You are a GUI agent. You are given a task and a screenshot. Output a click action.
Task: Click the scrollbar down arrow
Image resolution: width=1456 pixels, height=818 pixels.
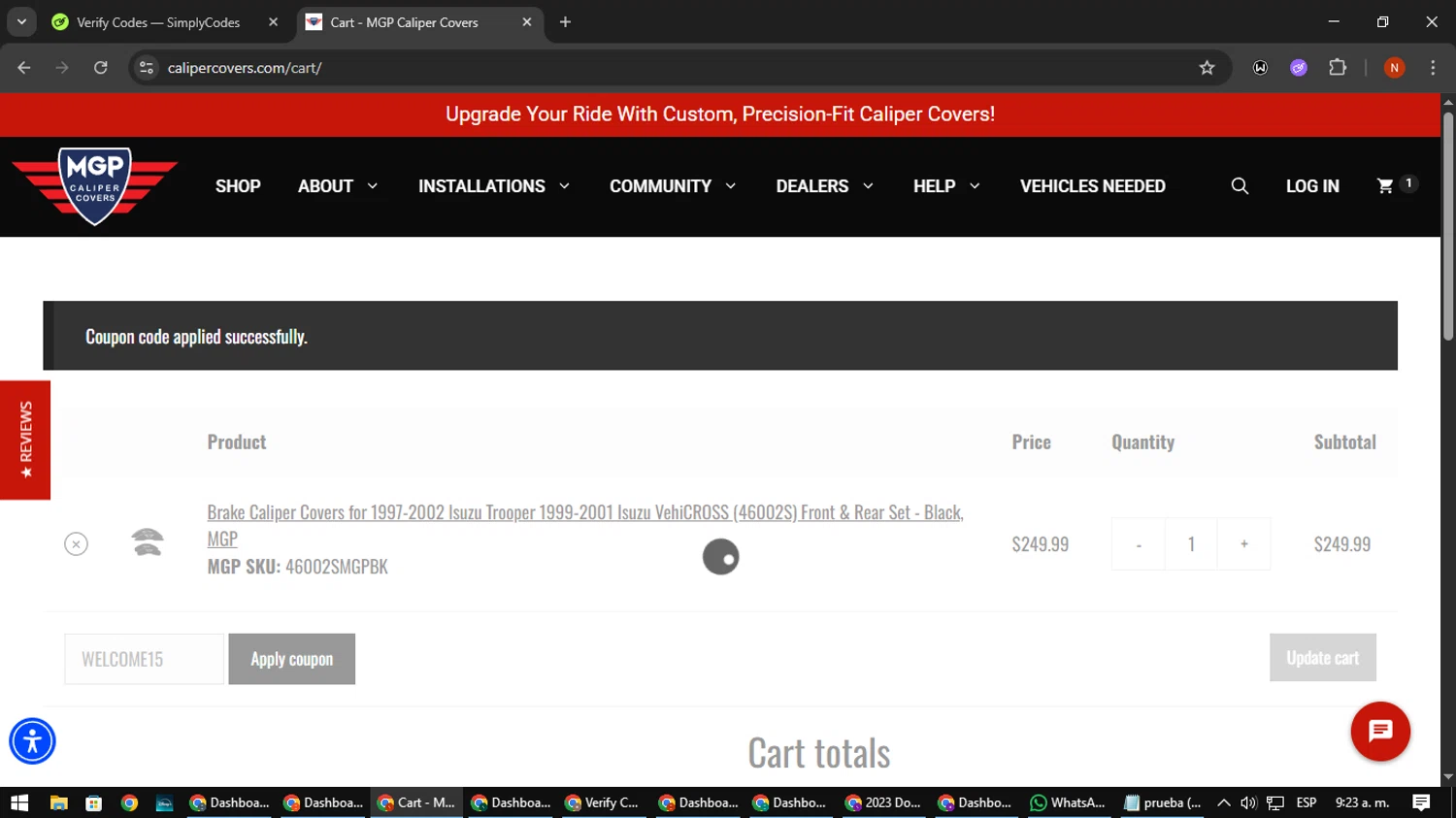coord(1448,777)
